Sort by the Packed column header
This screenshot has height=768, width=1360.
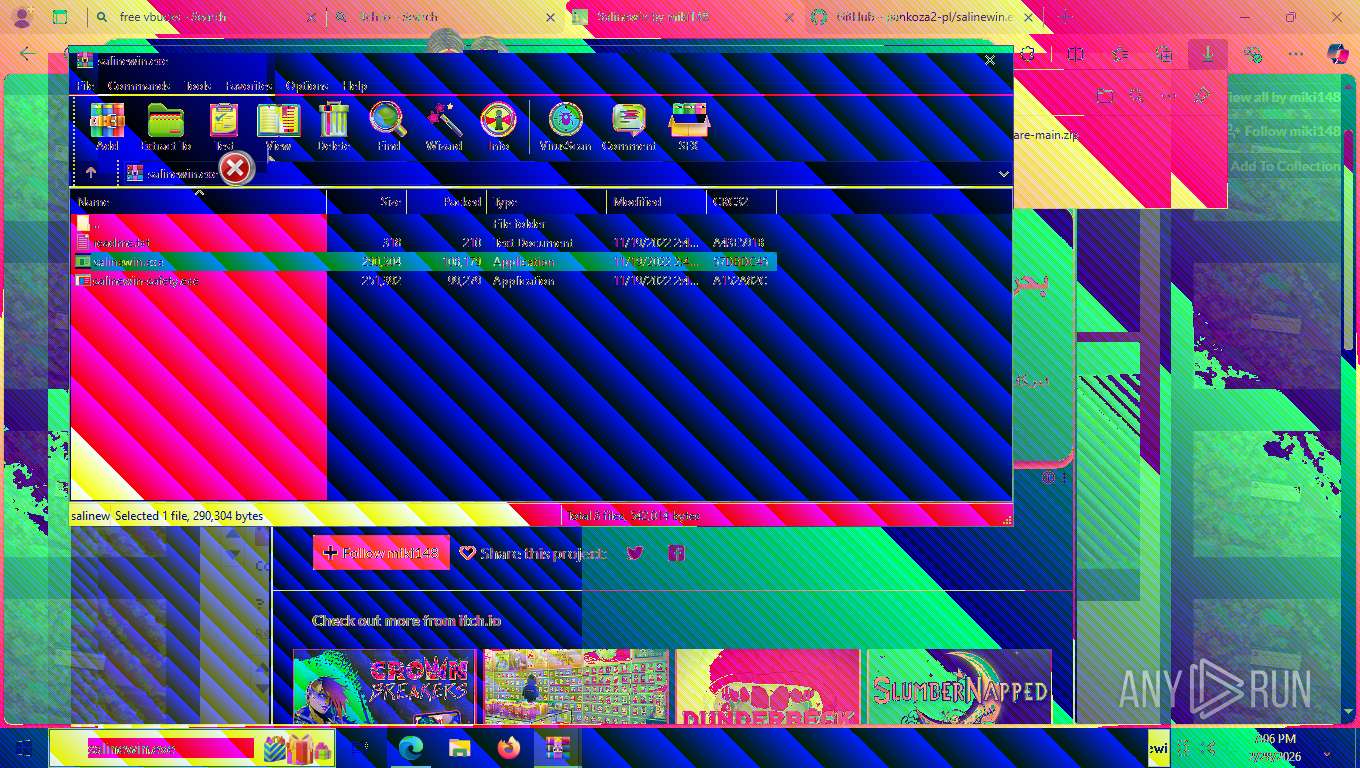pyautogui.click(x=447, y=202)
